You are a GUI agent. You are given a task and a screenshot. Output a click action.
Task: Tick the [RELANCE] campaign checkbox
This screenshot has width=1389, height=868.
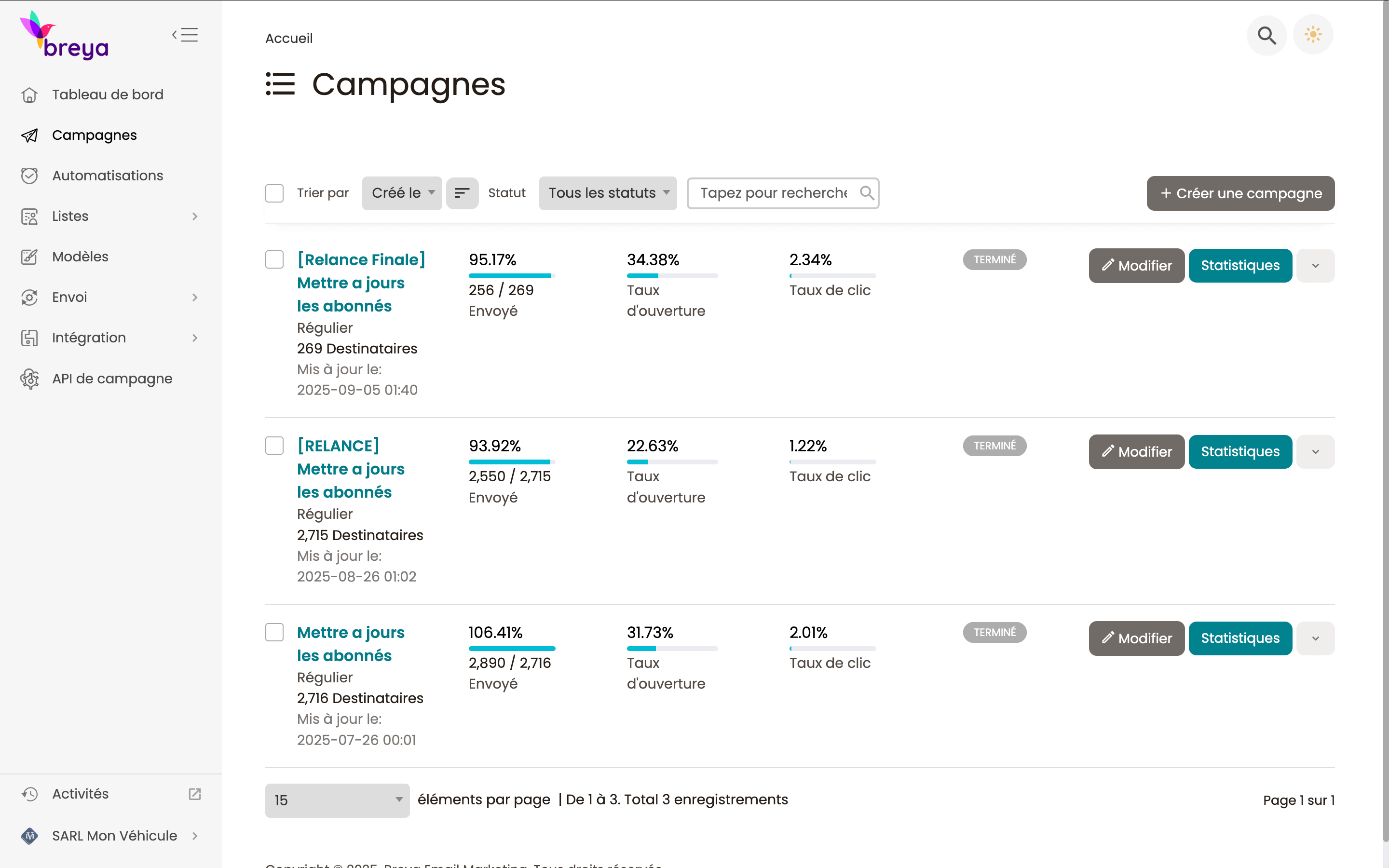(274, 446)
